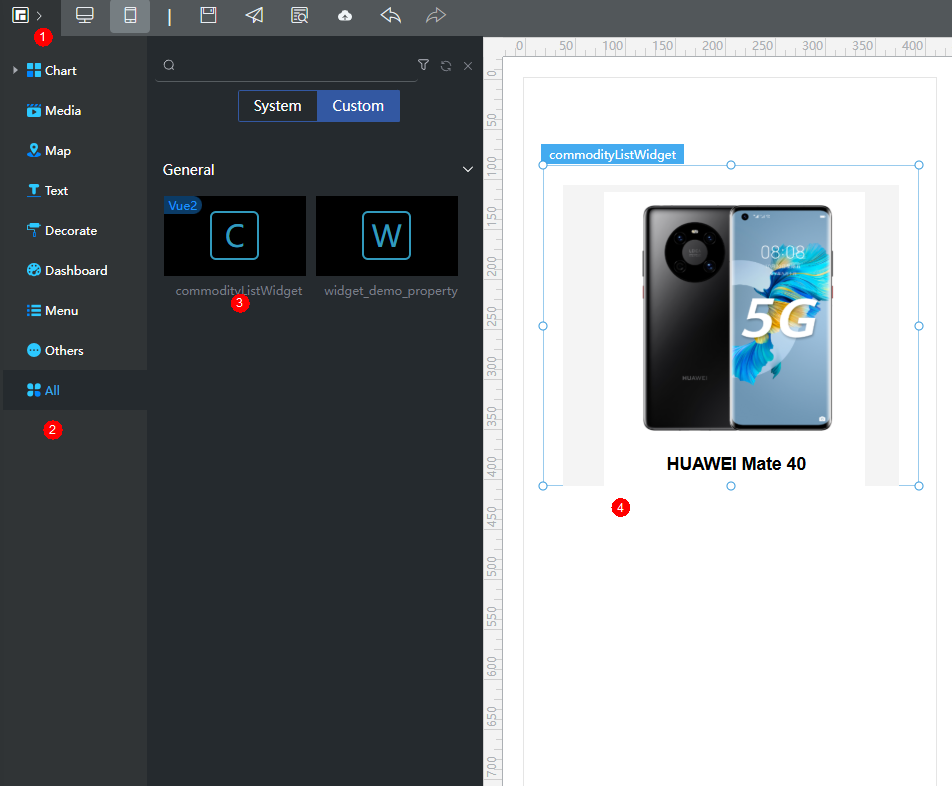This screenshot has width=952, height=786.
Task: Switch to the Custom tab
Action: point(358,106)
